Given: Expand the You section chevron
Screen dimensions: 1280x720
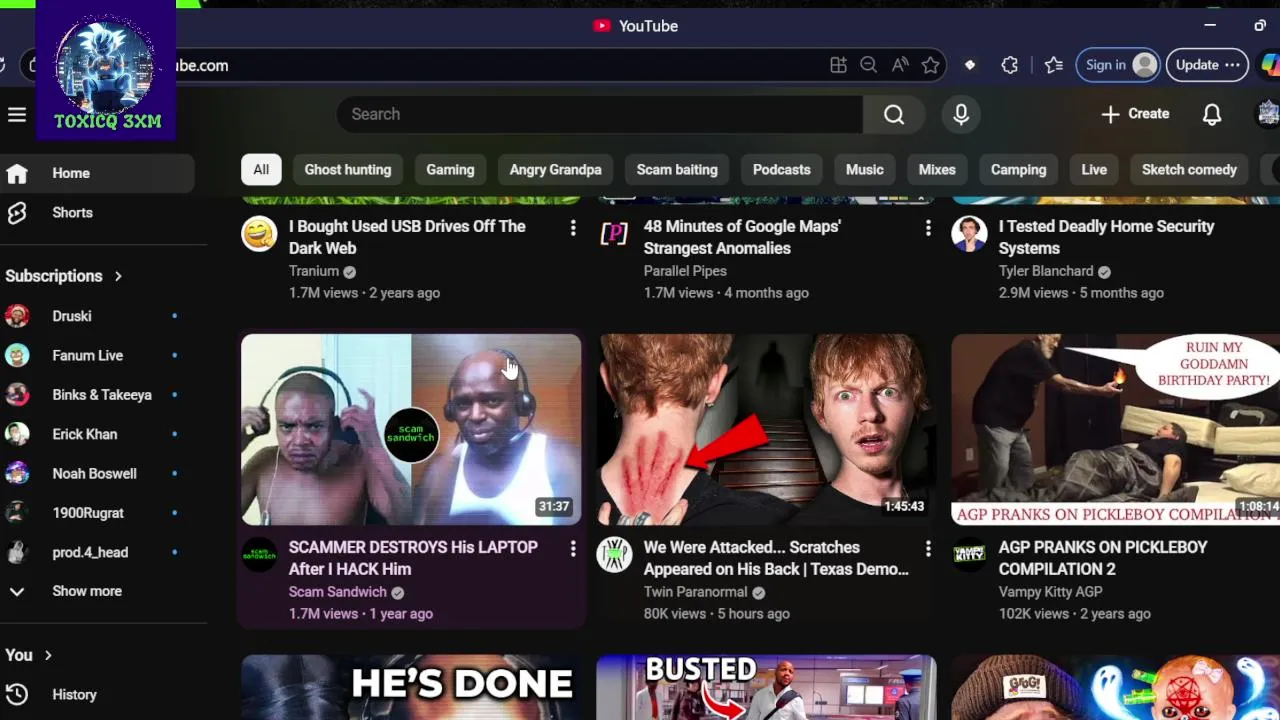Looking at the screenshot, I should (48, 655).
